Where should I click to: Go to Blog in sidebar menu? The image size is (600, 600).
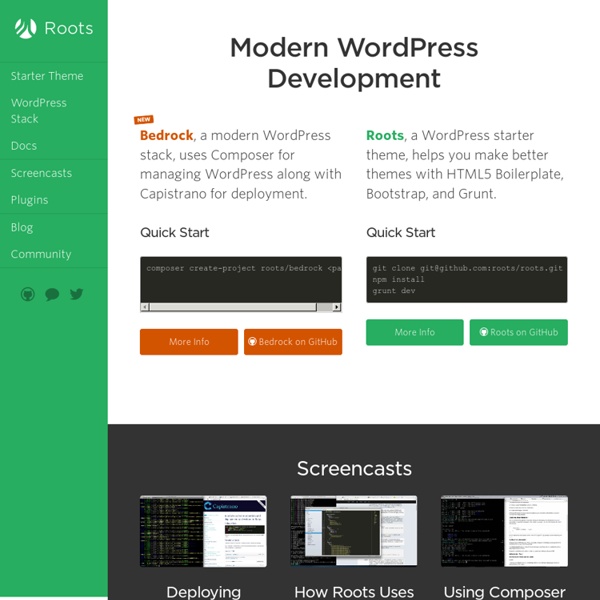click(22, 227)
